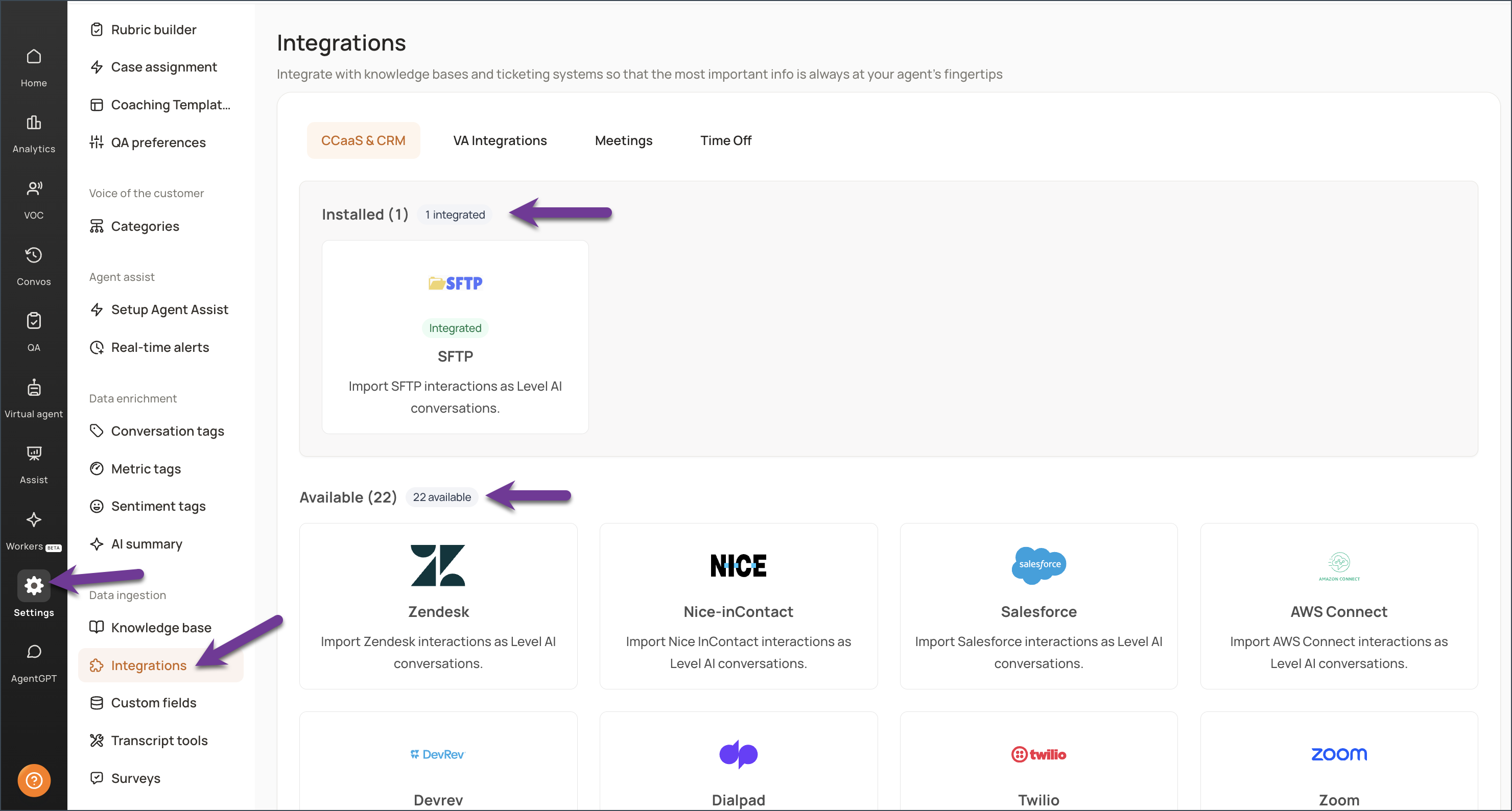Click the orange help question-mark button
Image resolution: width=1512 pixels, height=811 pixels.
point(33,780)
